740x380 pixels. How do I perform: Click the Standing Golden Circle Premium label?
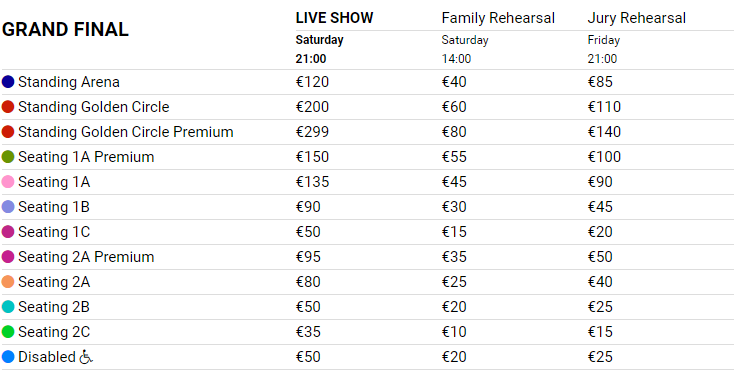(126, 132)
